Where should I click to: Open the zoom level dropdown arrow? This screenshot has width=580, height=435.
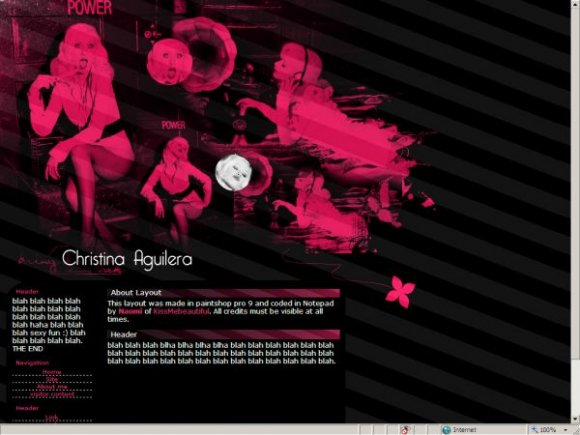pos(566,430)
